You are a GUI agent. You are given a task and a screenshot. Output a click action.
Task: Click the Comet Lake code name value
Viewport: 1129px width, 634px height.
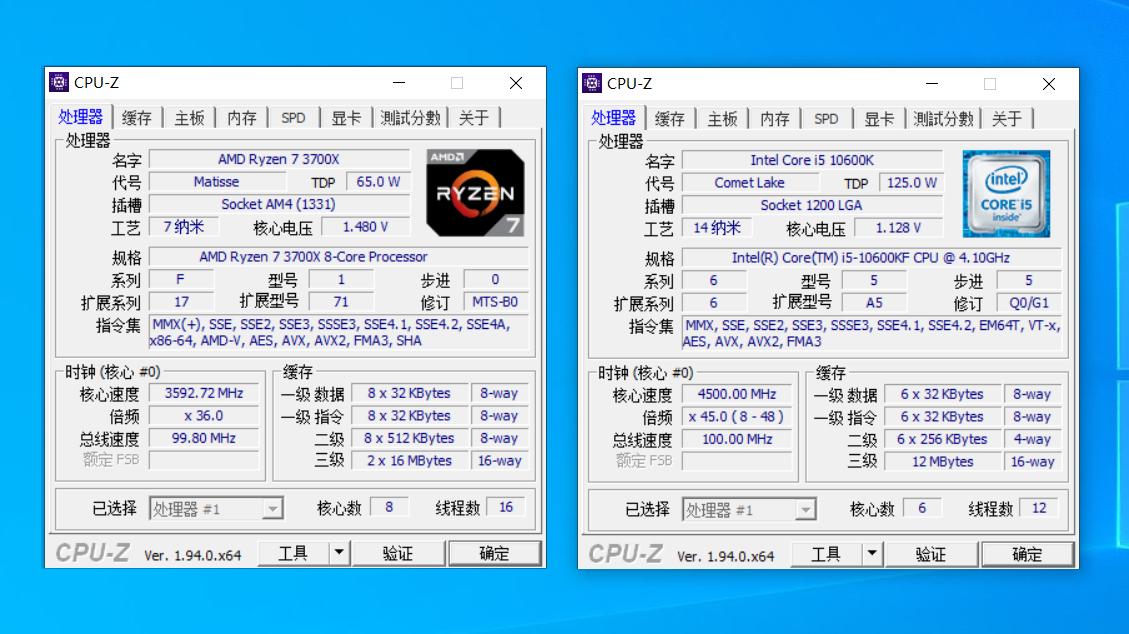[749, 183]
